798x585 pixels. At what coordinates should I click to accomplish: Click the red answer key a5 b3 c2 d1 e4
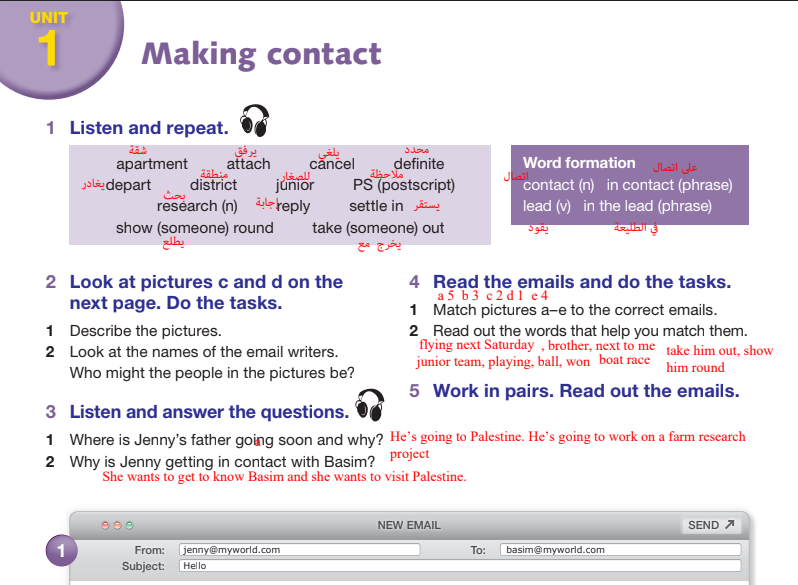coord(492,296)
